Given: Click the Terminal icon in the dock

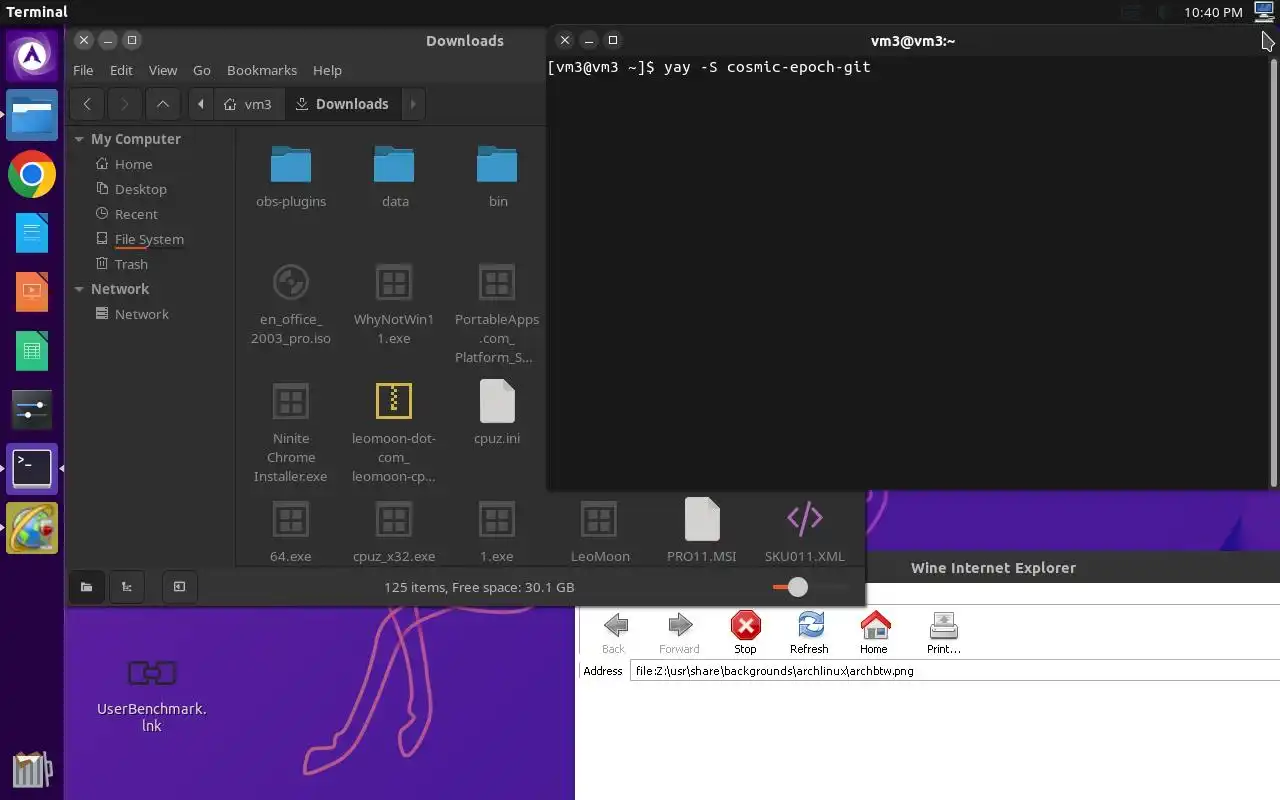Looking at the screenshot, I should pos(32,468).
